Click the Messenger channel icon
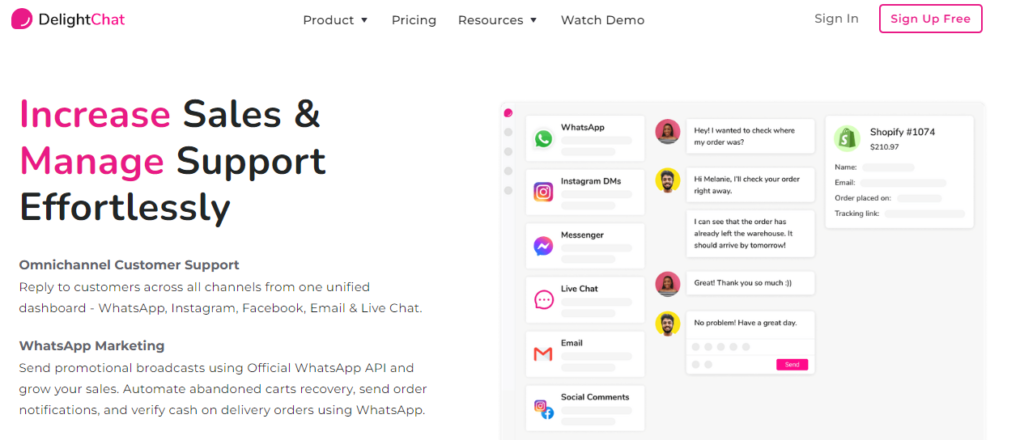This screenshot has height=440, width=1024. (543, 246)
